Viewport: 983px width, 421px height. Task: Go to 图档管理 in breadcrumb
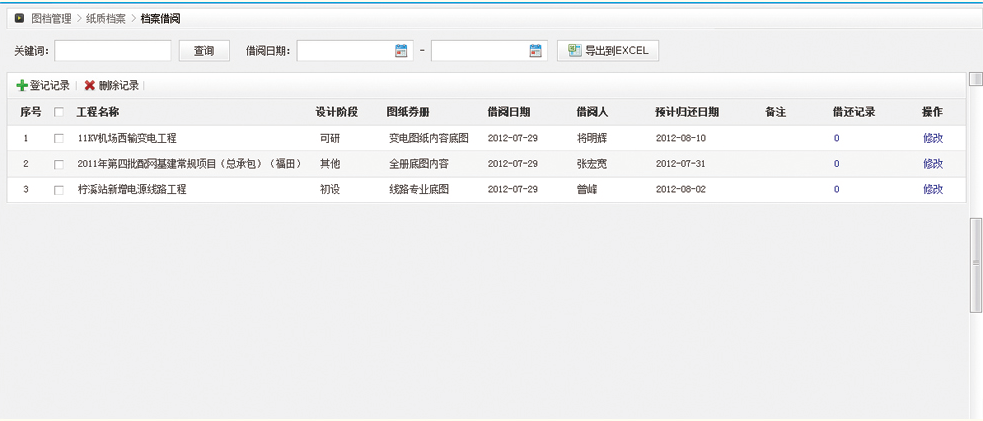[x=51, y=18]
